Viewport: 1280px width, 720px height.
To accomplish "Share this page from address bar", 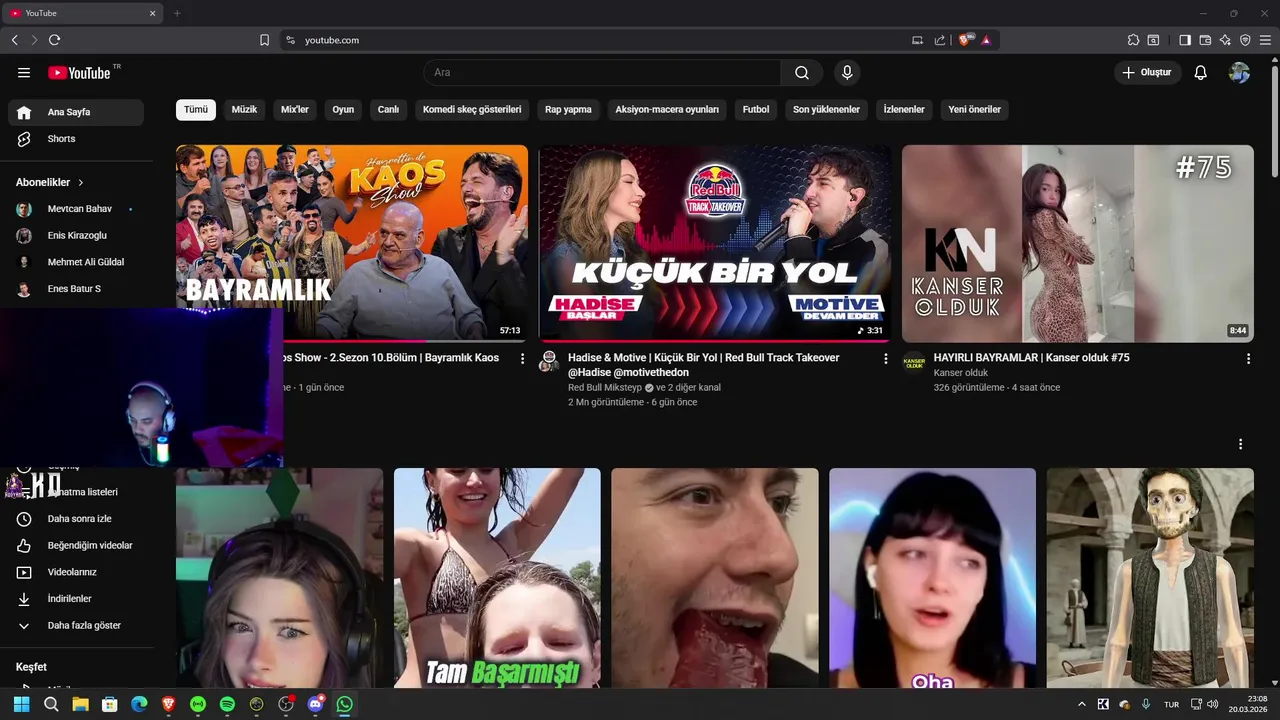I will [940, 40].
